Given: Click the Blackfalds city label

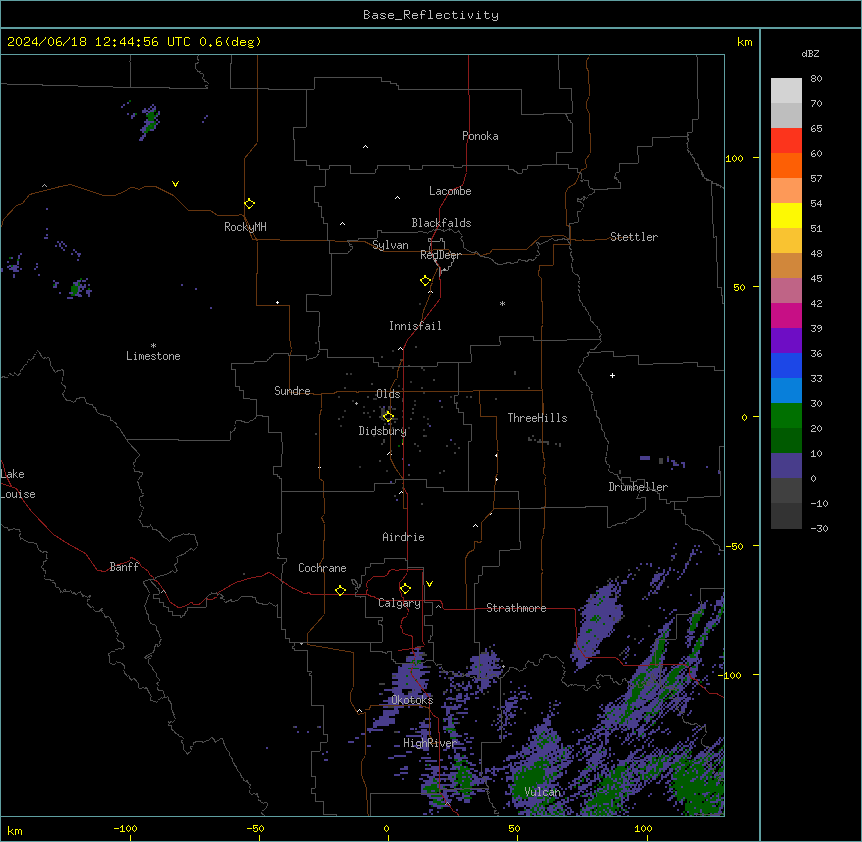Looking at the screenshot, I should (x=441, y=223).
